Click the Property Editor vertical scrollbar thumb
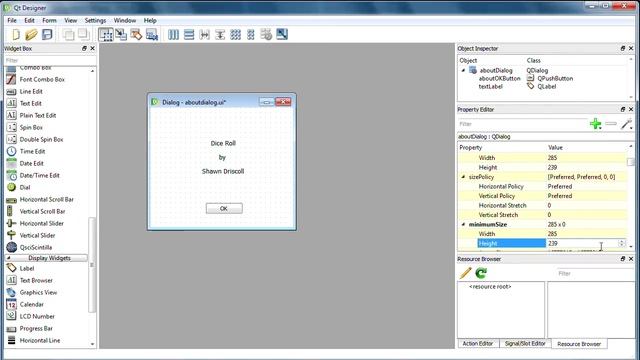Viewport: 640px width, 360px height. pos(631,162)
